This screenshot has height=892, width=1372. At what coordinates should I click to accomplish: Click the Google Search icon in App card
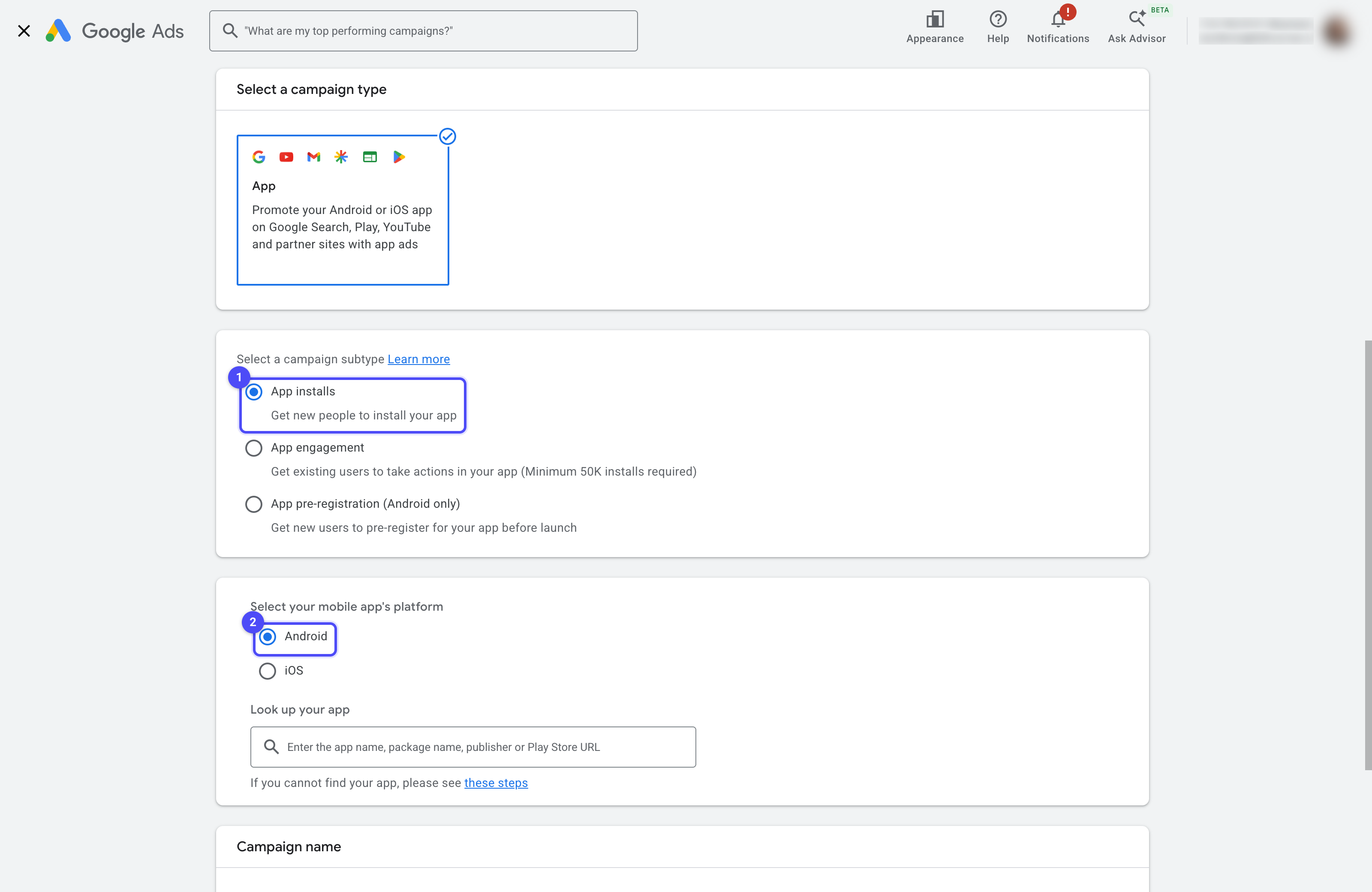click(259, 157)
